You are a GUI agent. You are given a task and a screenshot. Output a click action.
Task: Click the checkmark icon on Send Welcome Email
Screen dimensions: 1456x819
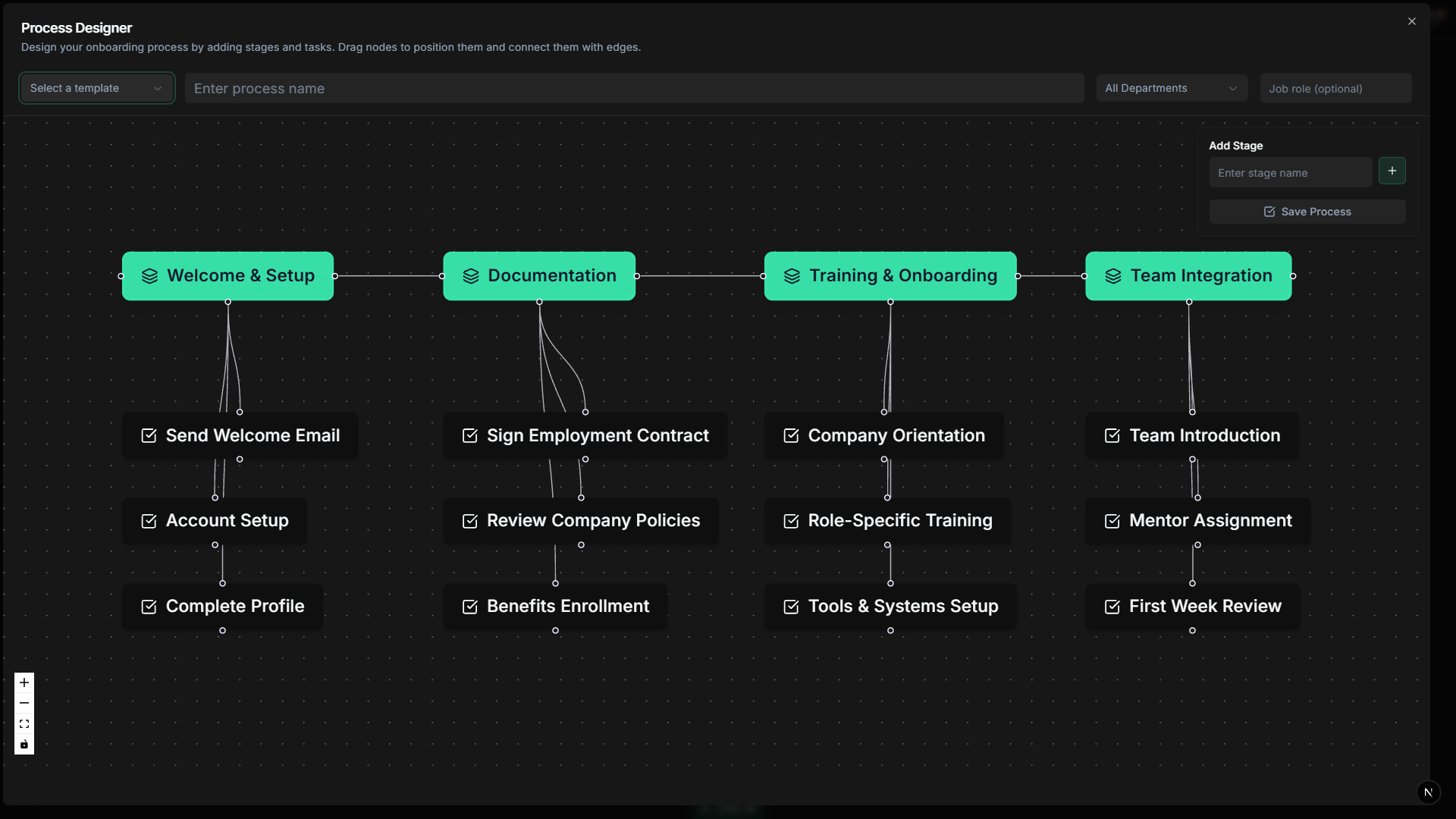148,435
